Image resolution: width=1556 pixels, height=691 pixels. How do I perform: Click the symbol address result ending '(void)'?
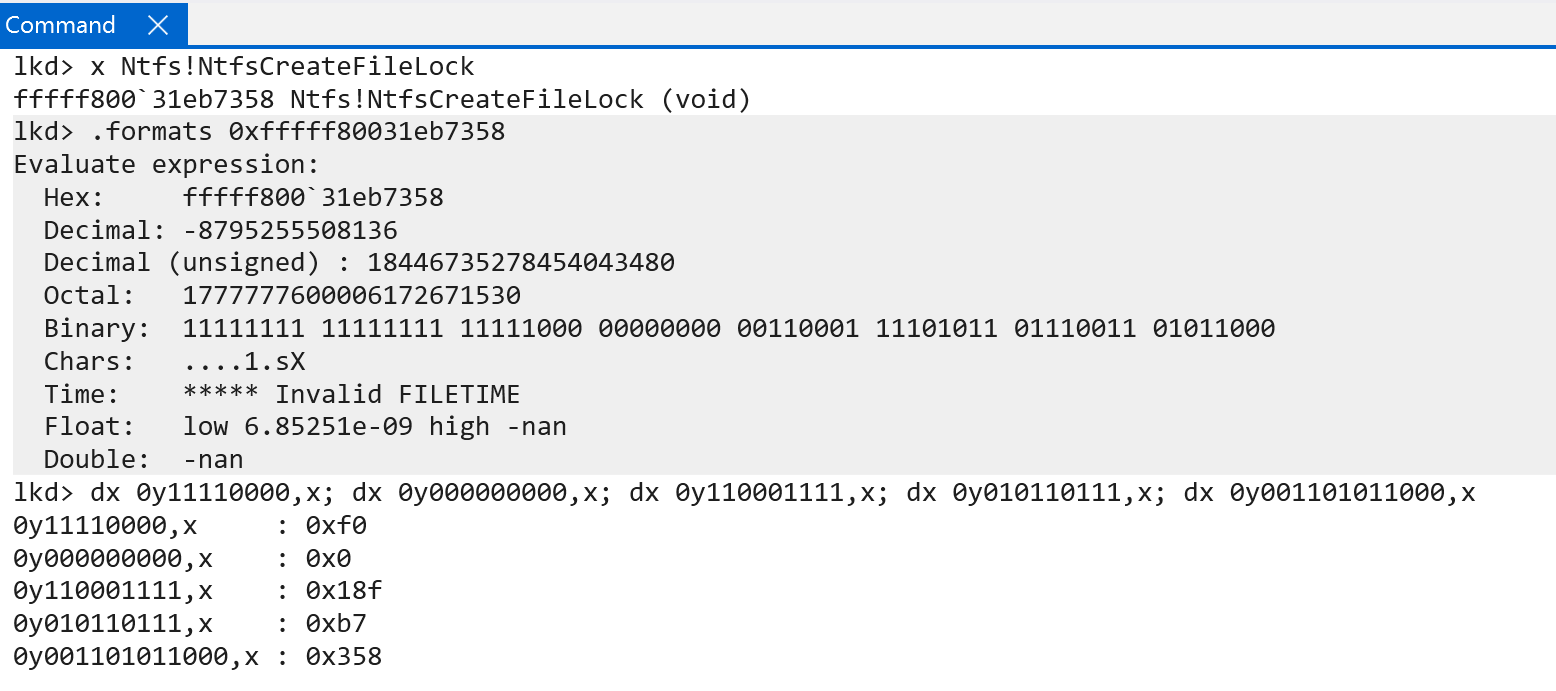click(x=381, y=100)
